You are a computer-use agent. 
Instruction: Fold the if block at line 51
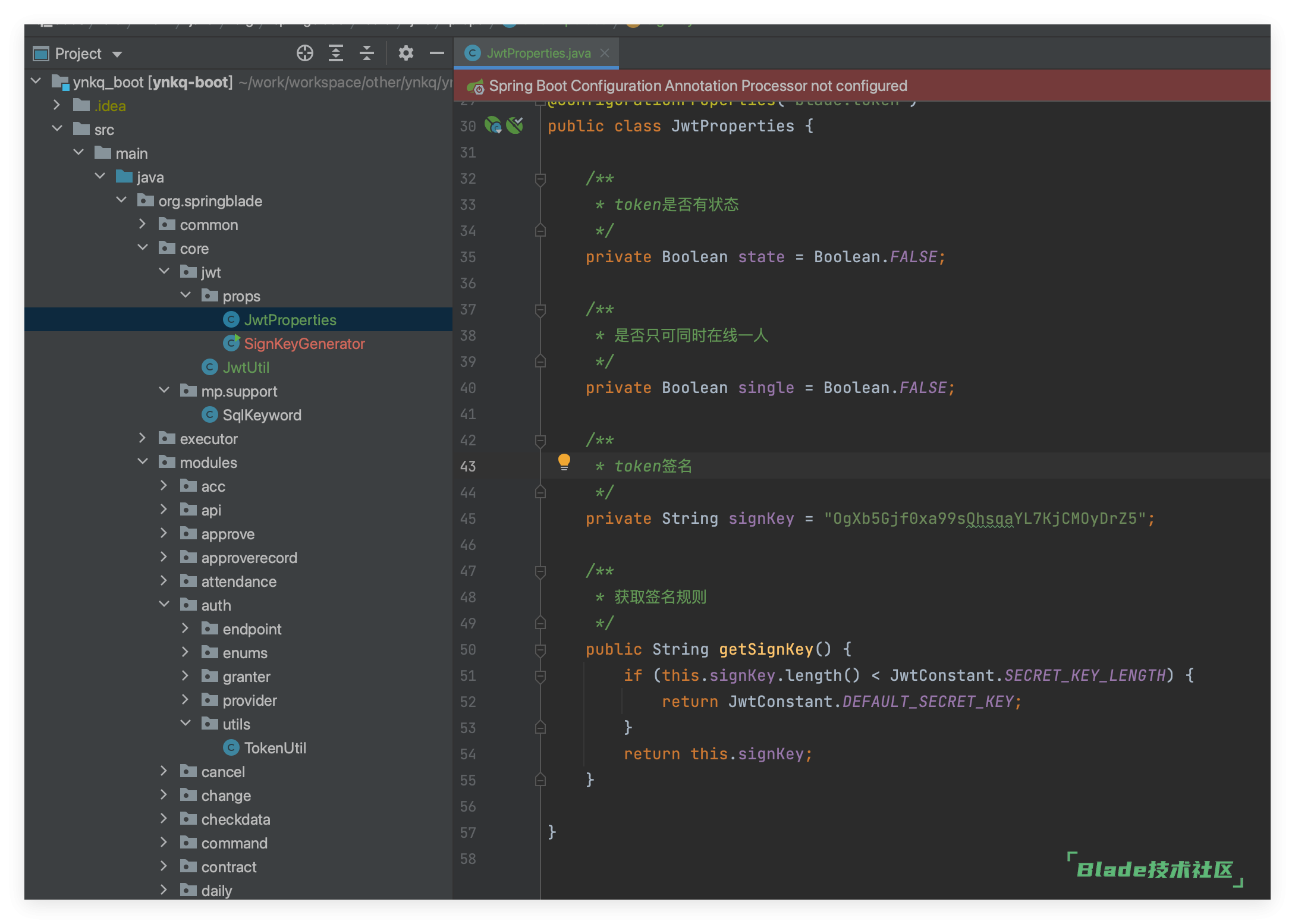[540, 676]
